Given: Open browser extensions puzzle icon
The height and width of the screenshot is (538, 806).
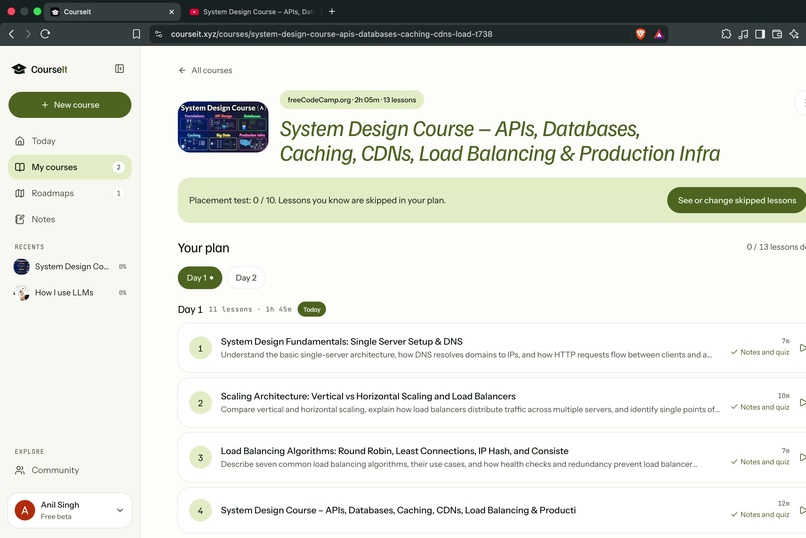Looking at the screenshot, I should click(x=726, y=34).
